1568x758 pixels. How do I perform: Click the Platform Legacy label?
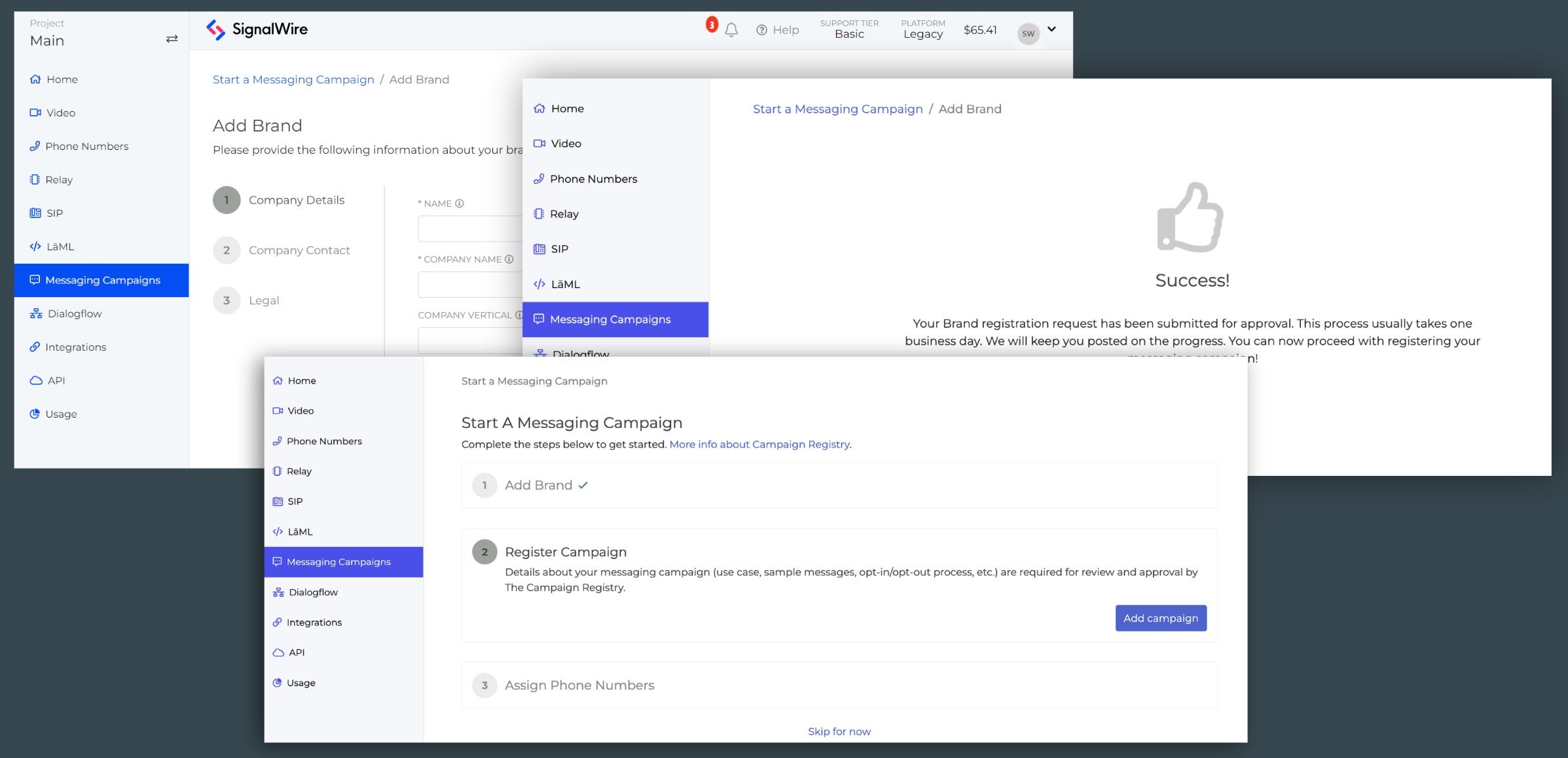tap(923, 29)
